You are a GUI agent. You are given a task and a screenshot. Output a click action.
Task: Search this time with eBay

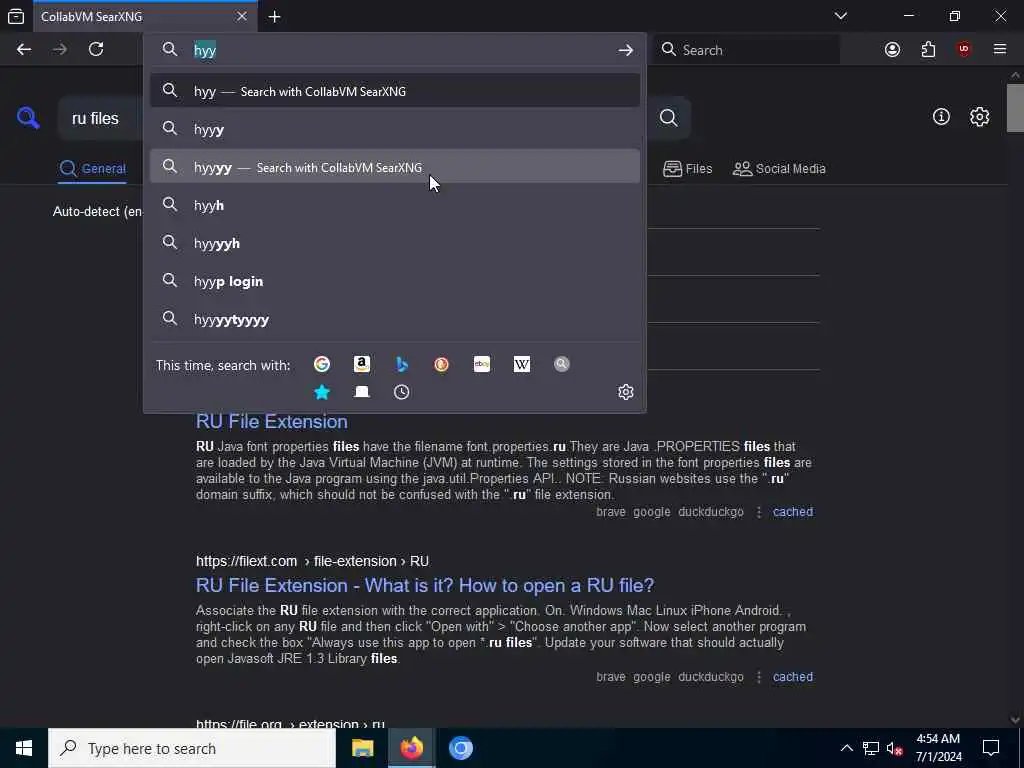(482, 364)
